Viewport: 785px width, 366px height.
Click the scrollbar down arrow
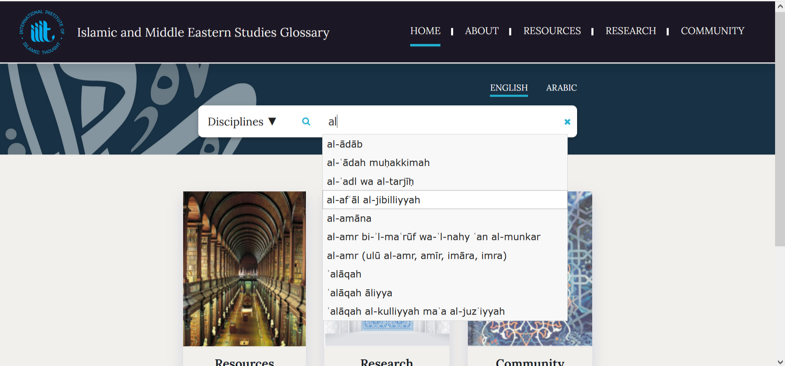pyautogui.click(x=779, y=361)
